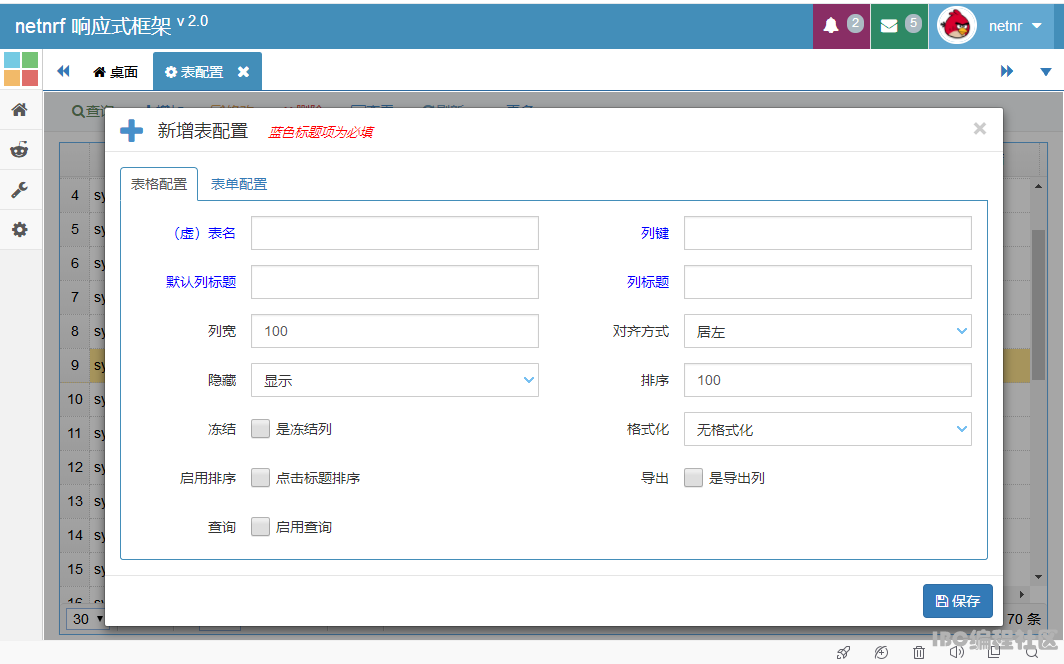Open the netnr user dropdown menu
1064x664 pixels.
tap(1014, 26)
